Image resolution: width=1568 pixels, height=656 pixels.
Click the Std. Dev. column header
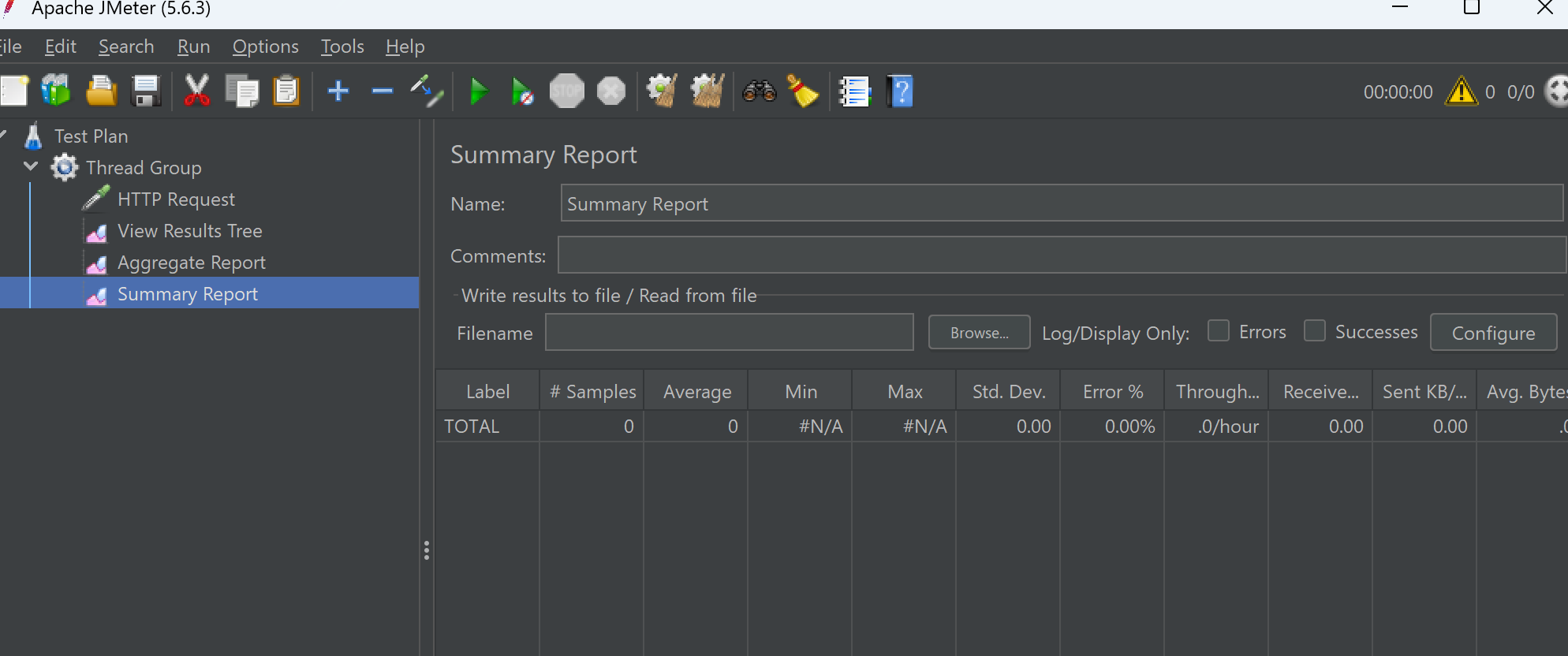(x=1009, y=391)
